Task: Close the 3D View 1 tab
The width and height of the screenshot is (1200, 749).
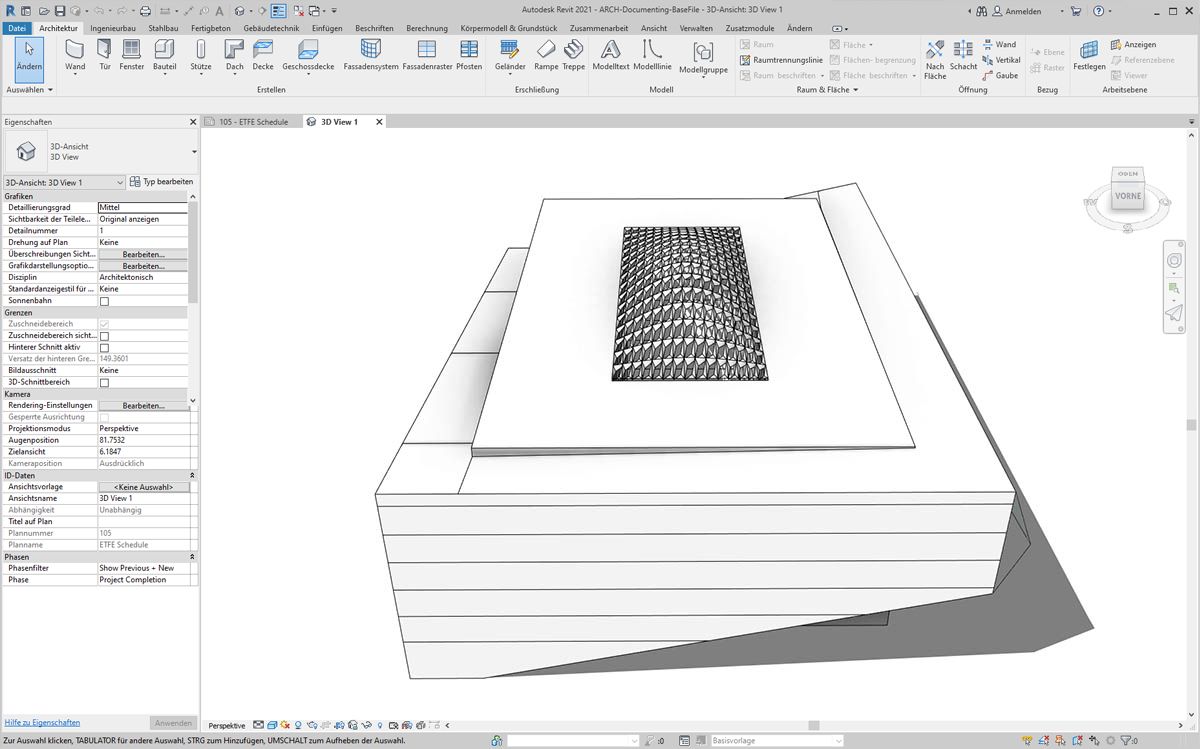Action: 379,122
